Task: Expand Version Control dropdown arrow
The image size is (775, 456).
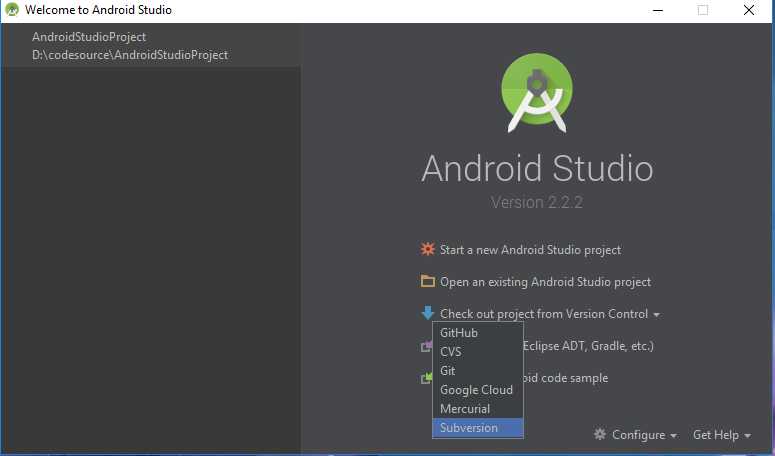Action: [x=656, y=315]
